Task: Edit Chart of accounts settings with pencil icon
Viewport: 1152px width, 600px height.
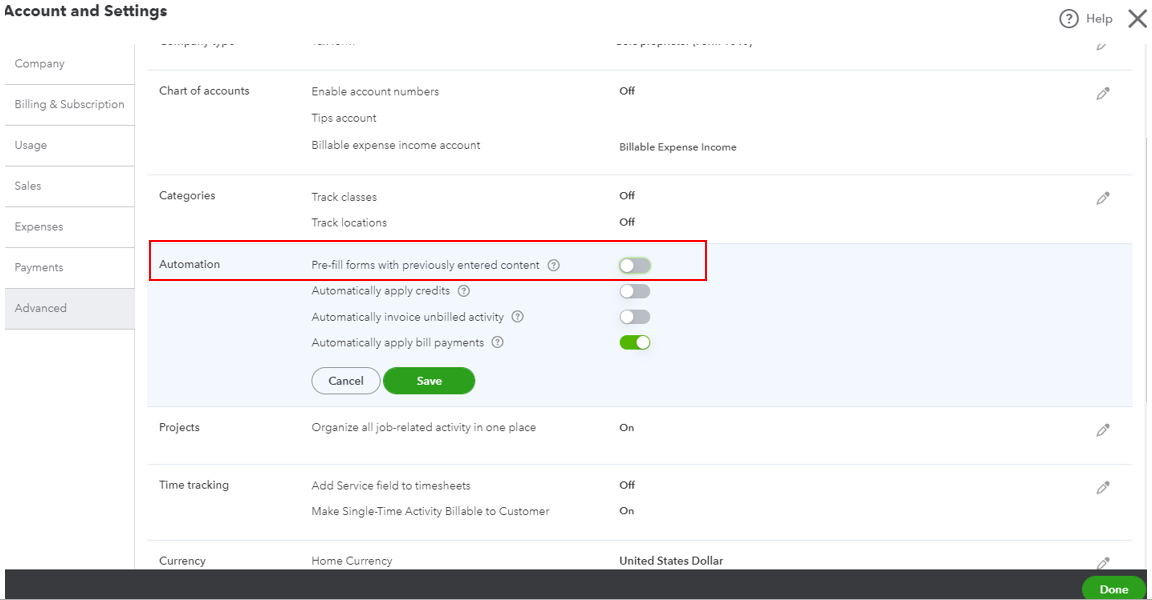Action: [1103, 92]
